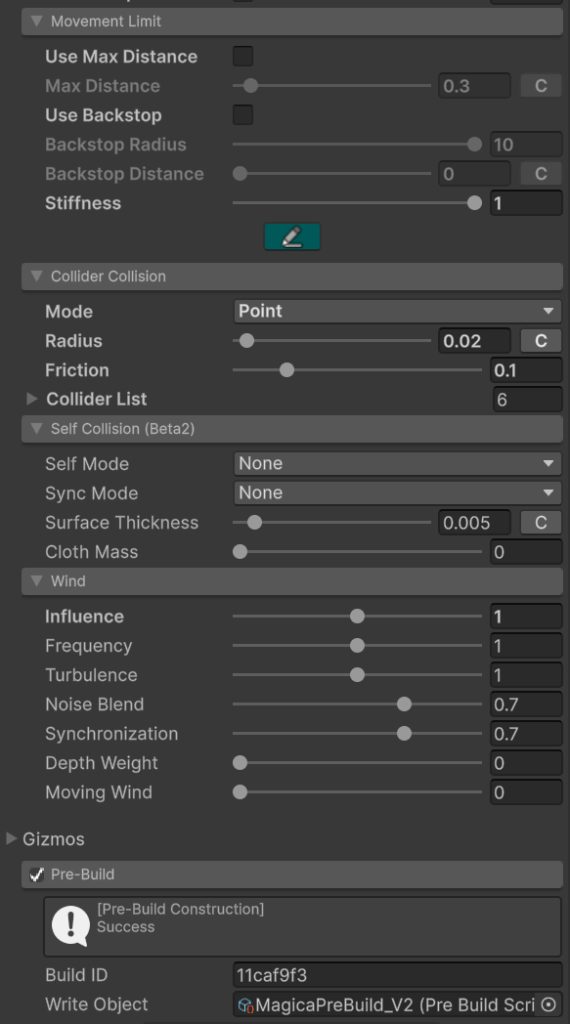Click the Surface Thickness curve C button
This screenshot has width=570, height=1024.
pyautogui.click(x=541, y=522)
